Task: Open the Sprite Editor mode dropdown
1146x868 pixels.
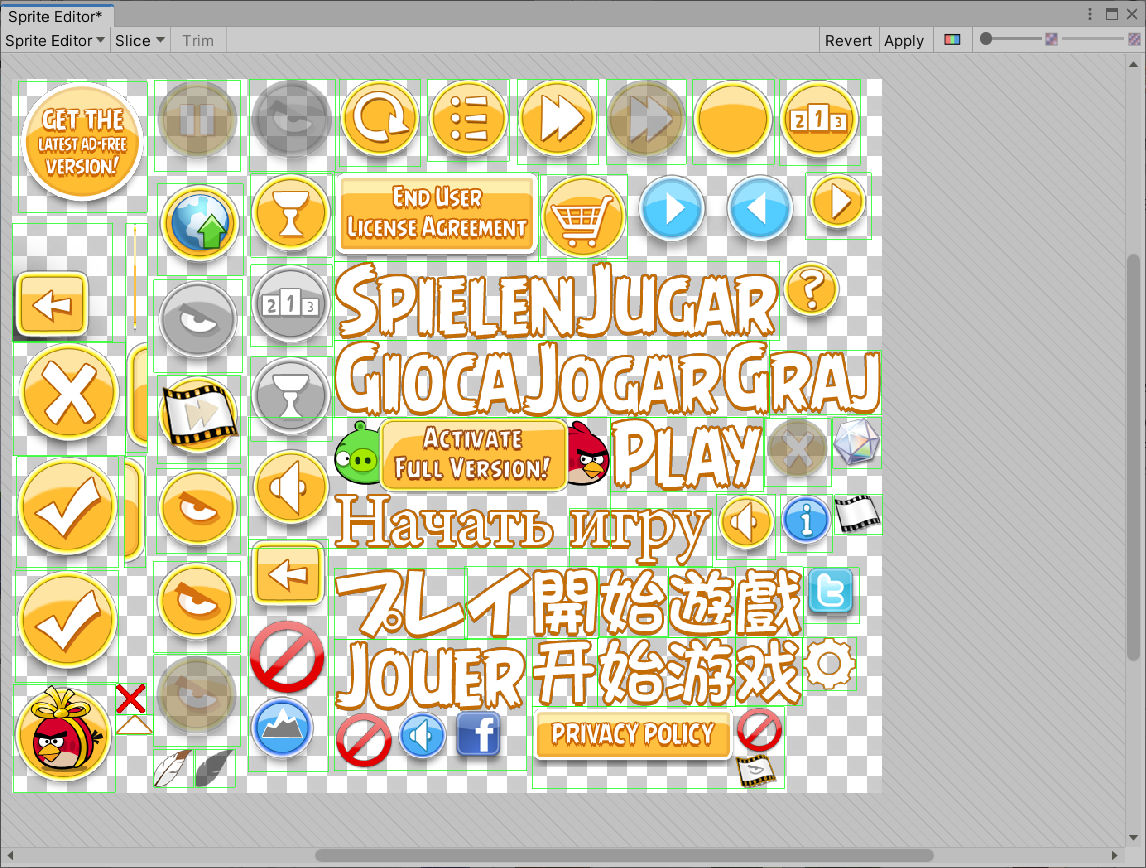Action: pos(55,41)
